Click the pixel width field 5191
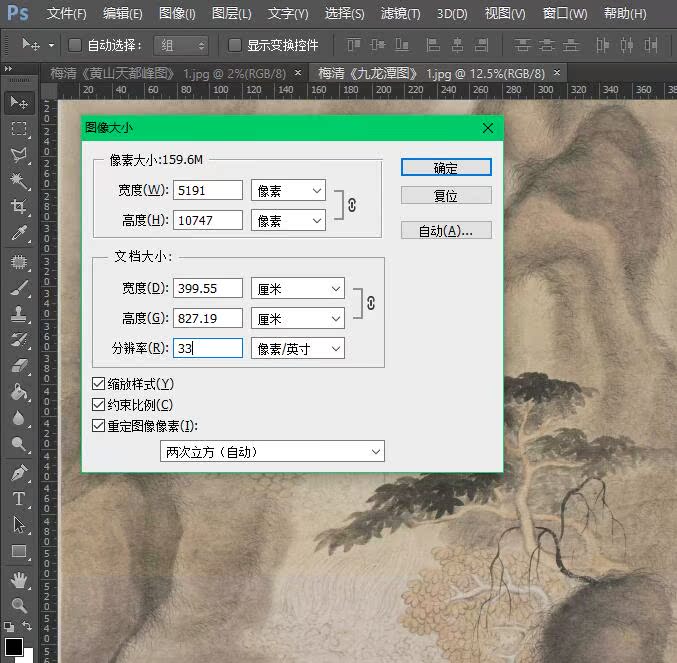 click(x=208, y=190)
